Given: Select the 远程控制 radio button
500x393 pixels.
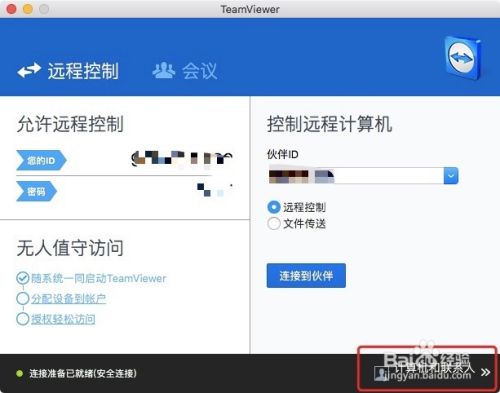Looking at the screenshot, I should click(x=274, y=207).
